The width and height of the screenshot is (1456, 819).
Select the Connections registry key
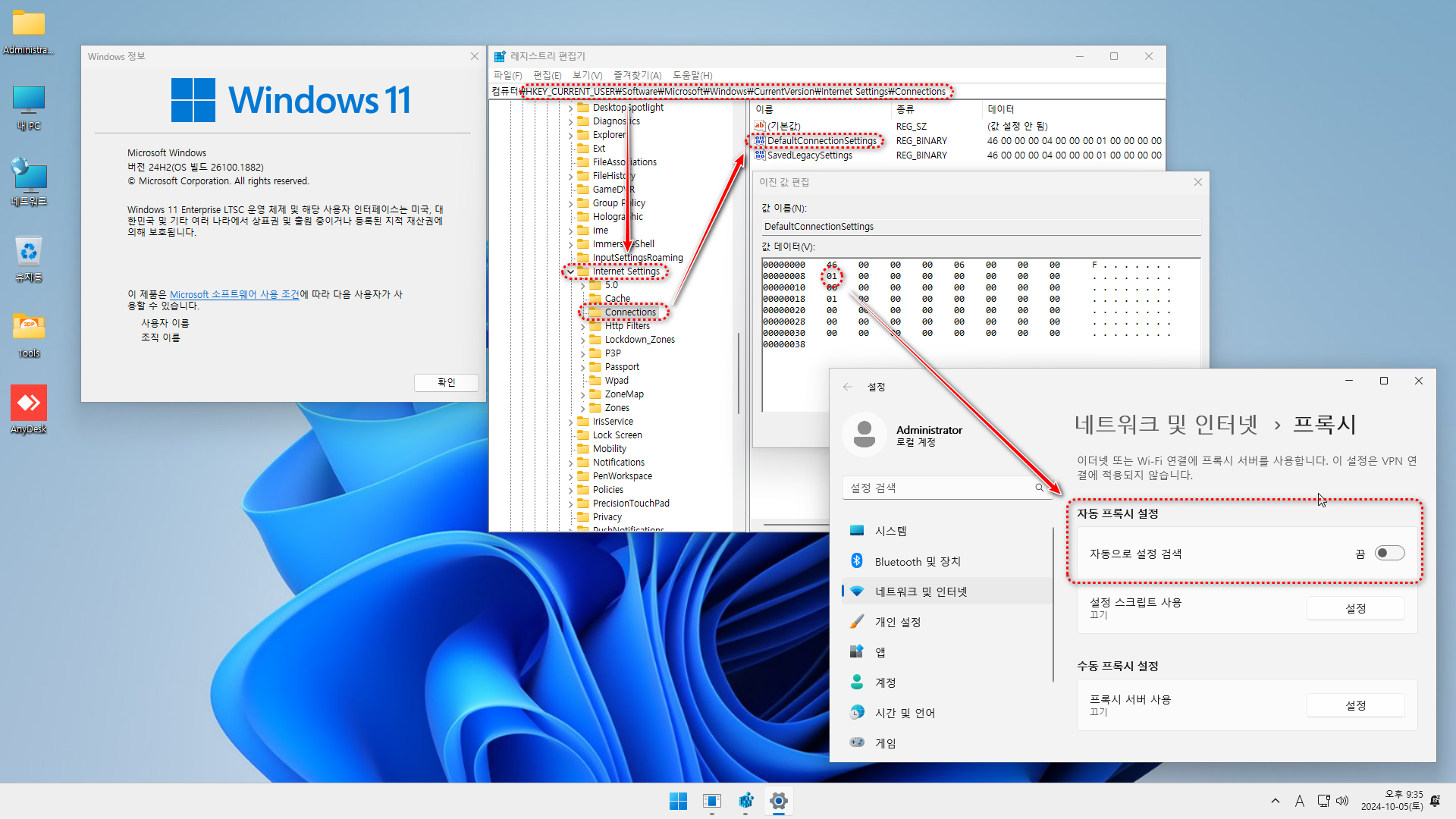[630, 312]
